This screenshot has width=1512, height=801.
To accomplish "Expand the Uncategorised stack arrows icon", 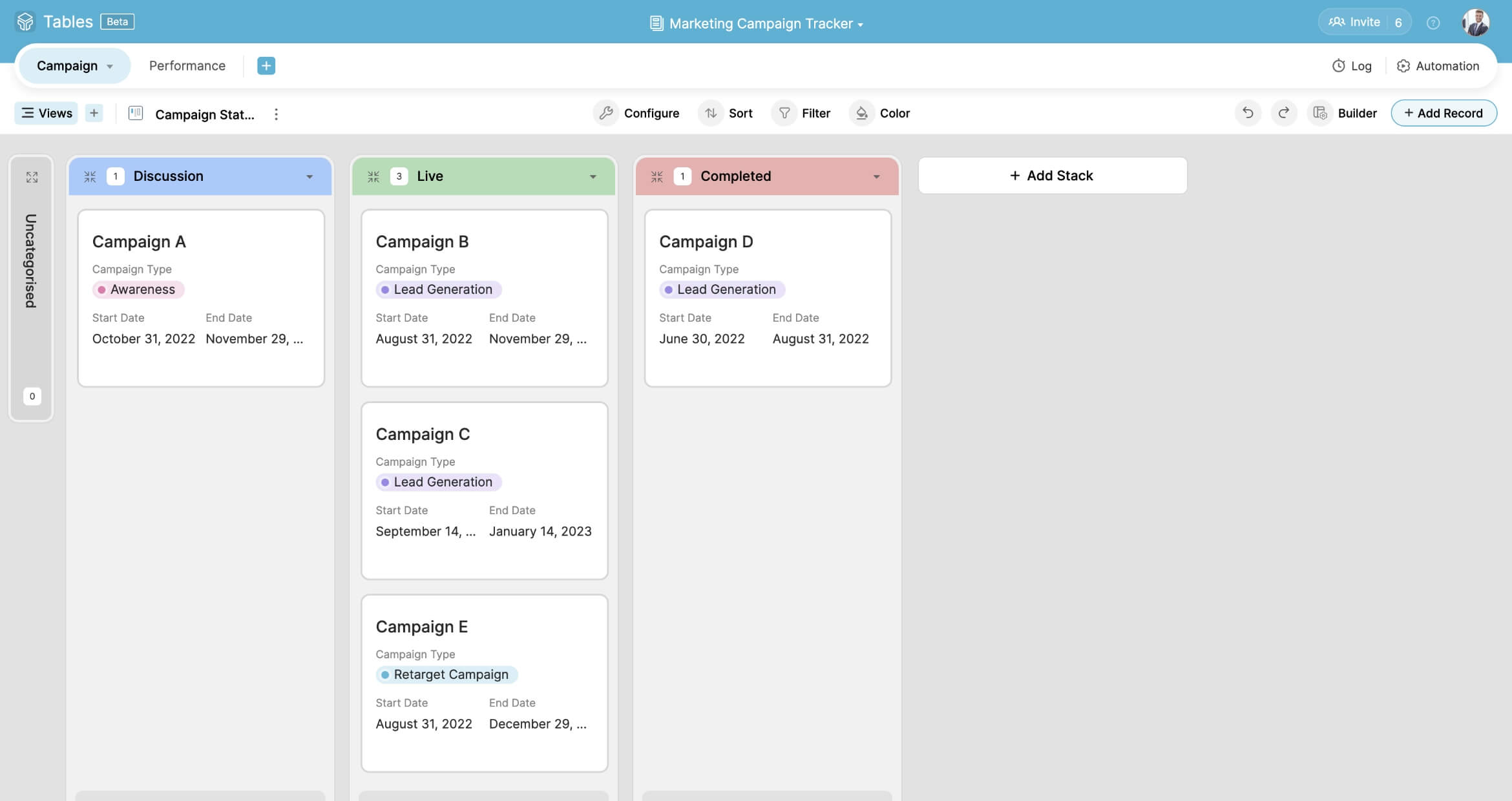I will point(32,177).
